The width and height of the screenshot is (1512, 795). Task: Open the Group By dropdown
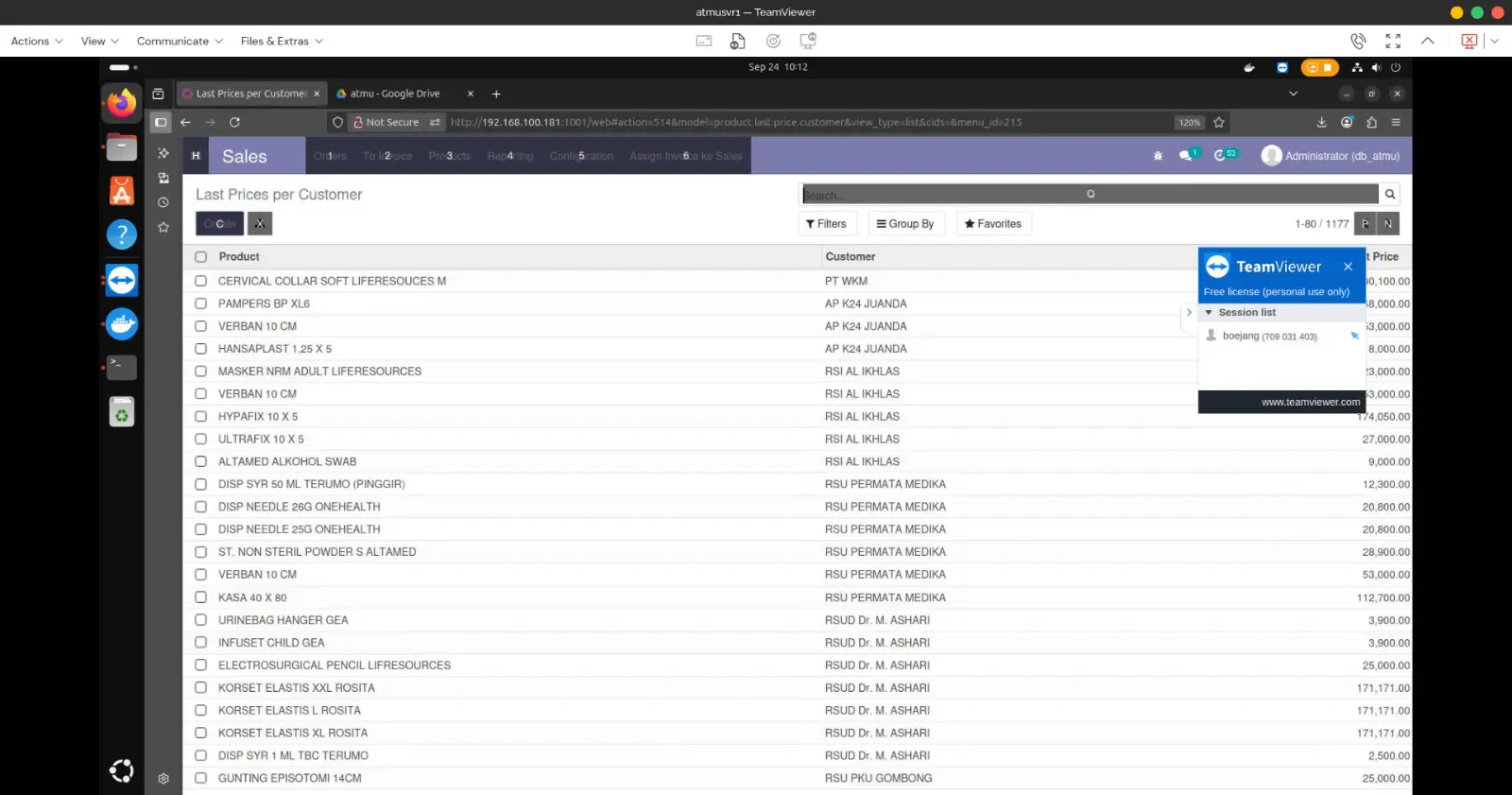tap(904, 224)
